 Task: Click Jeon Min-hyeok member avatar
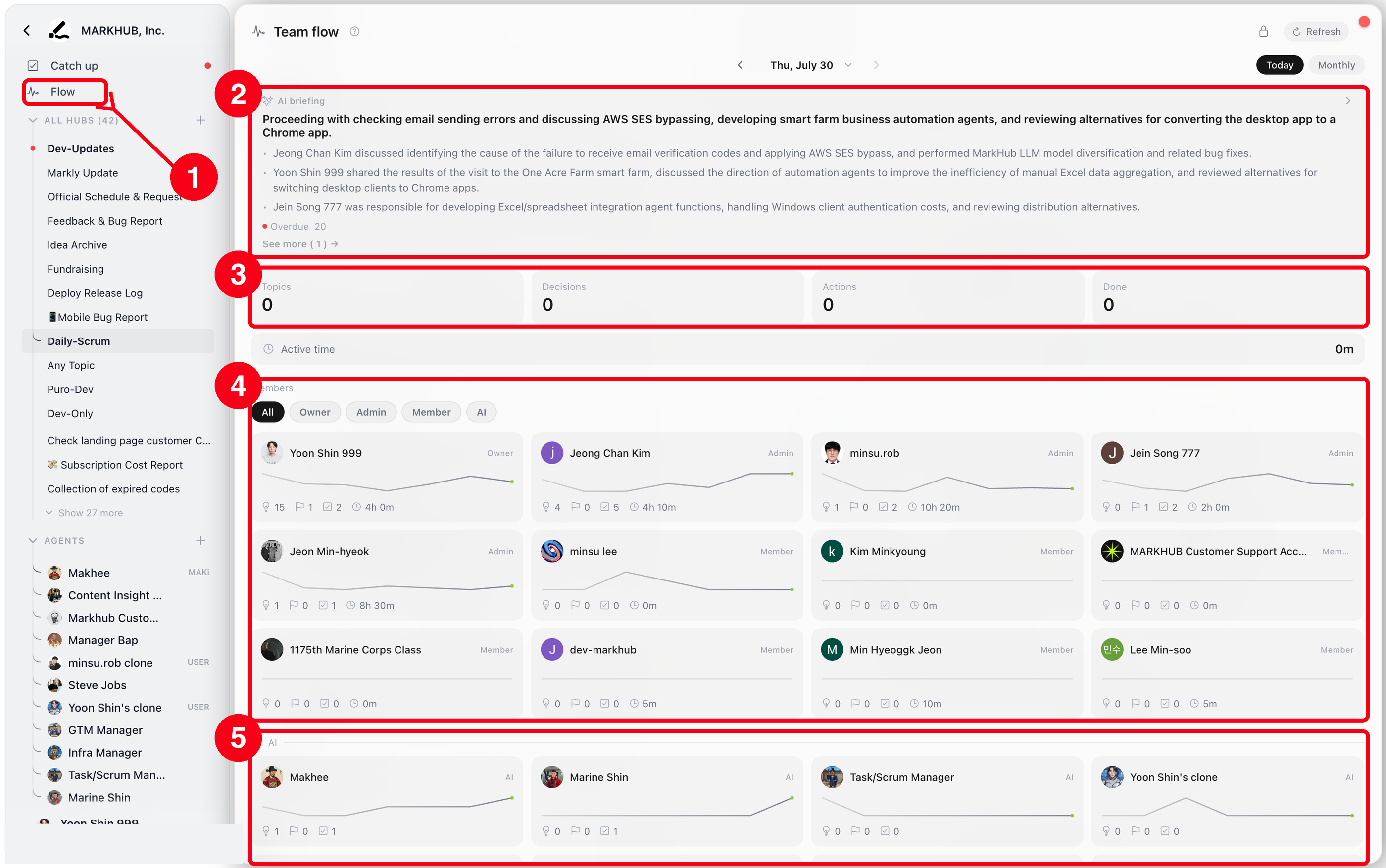click(272, 551)
